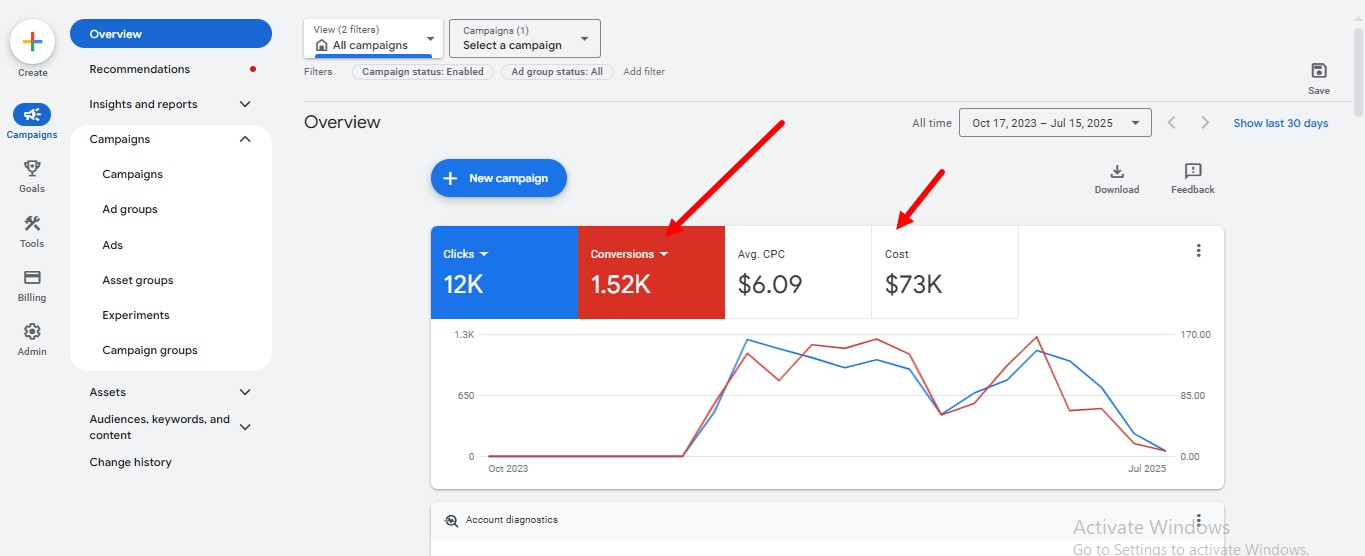Click the Ad group status: All chip
Image resolution: width=1365 pixels, height=556 pixels.
(x=557, y=72)
